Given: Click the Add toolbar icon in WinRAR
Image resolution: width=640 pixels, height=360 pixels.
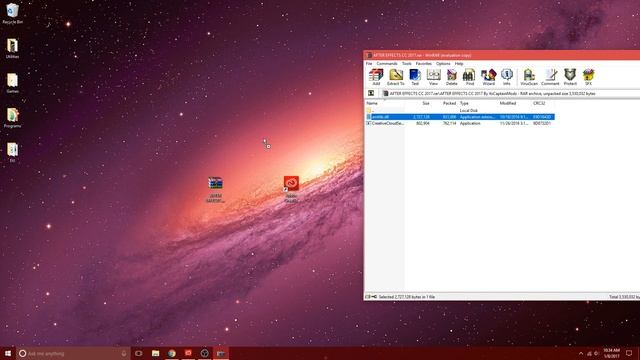Looking at the screenshot, I should pos(376,77).
